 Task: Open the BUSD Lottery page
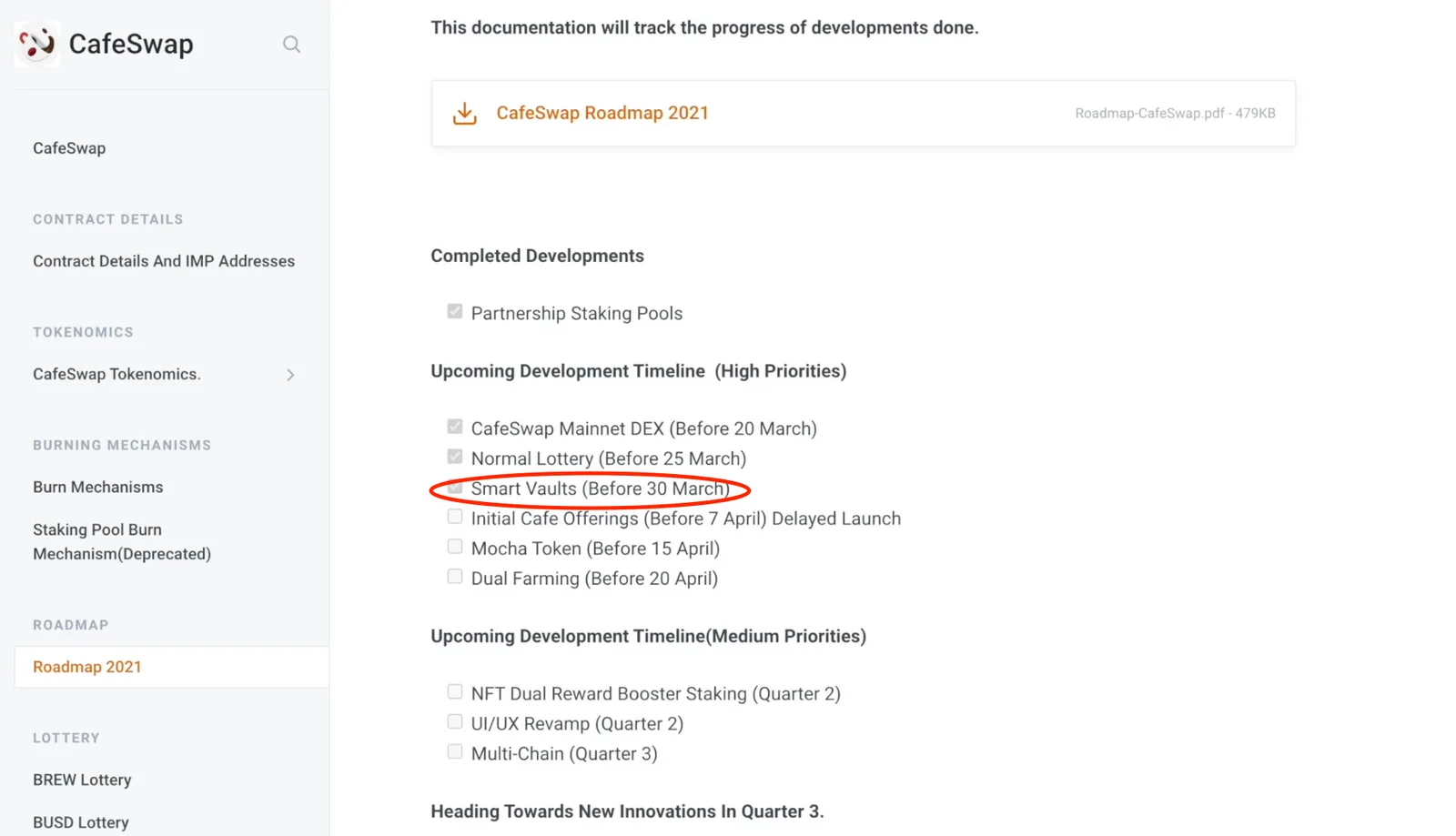[81, 822]
